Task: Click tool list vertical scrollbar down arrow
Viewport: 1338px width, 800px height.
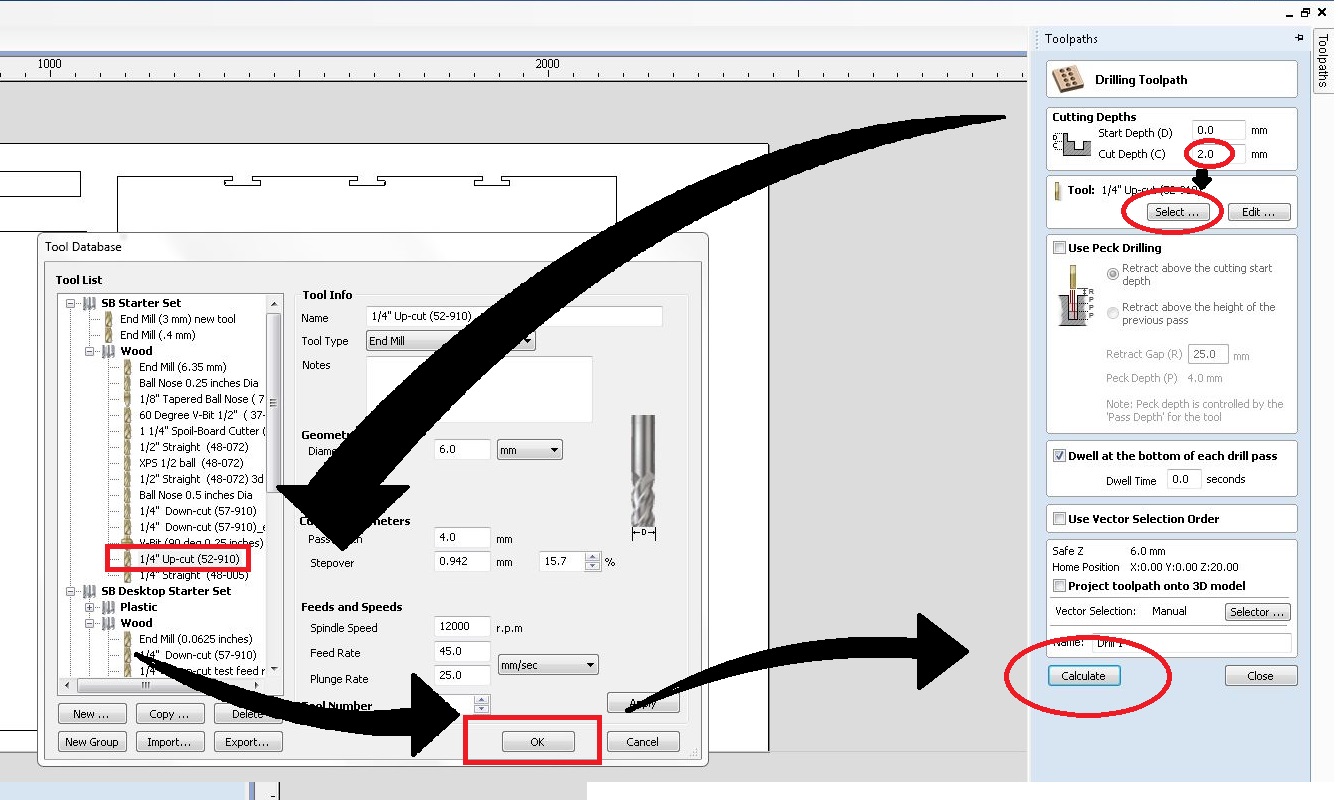Action: point(274,671)
